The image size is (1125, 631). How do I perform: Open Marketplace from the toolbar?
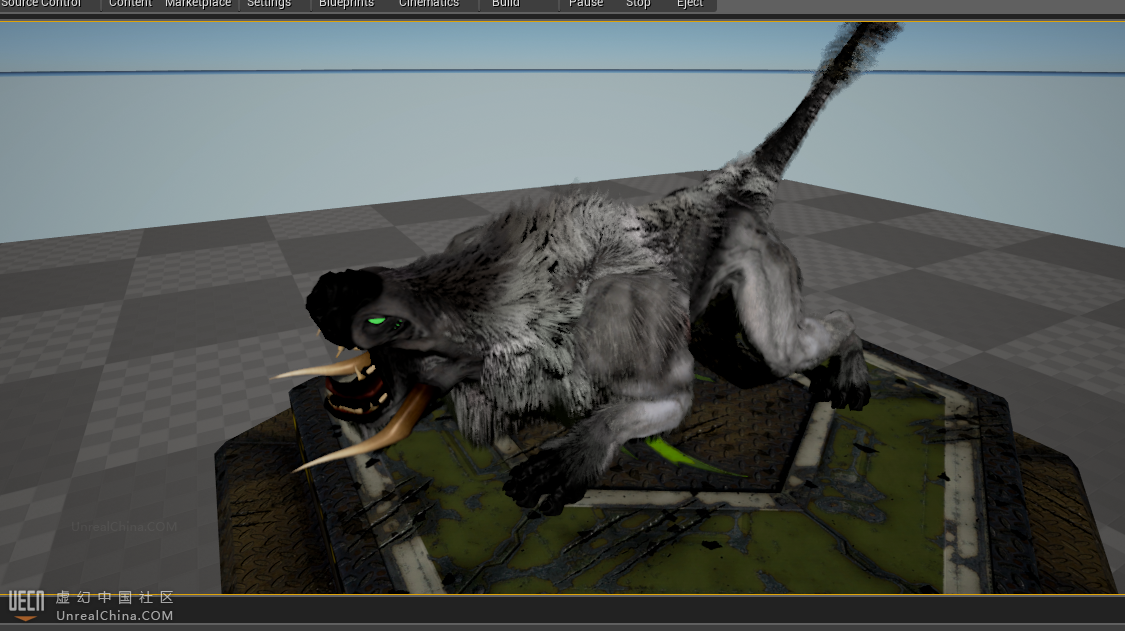[198, 4]
